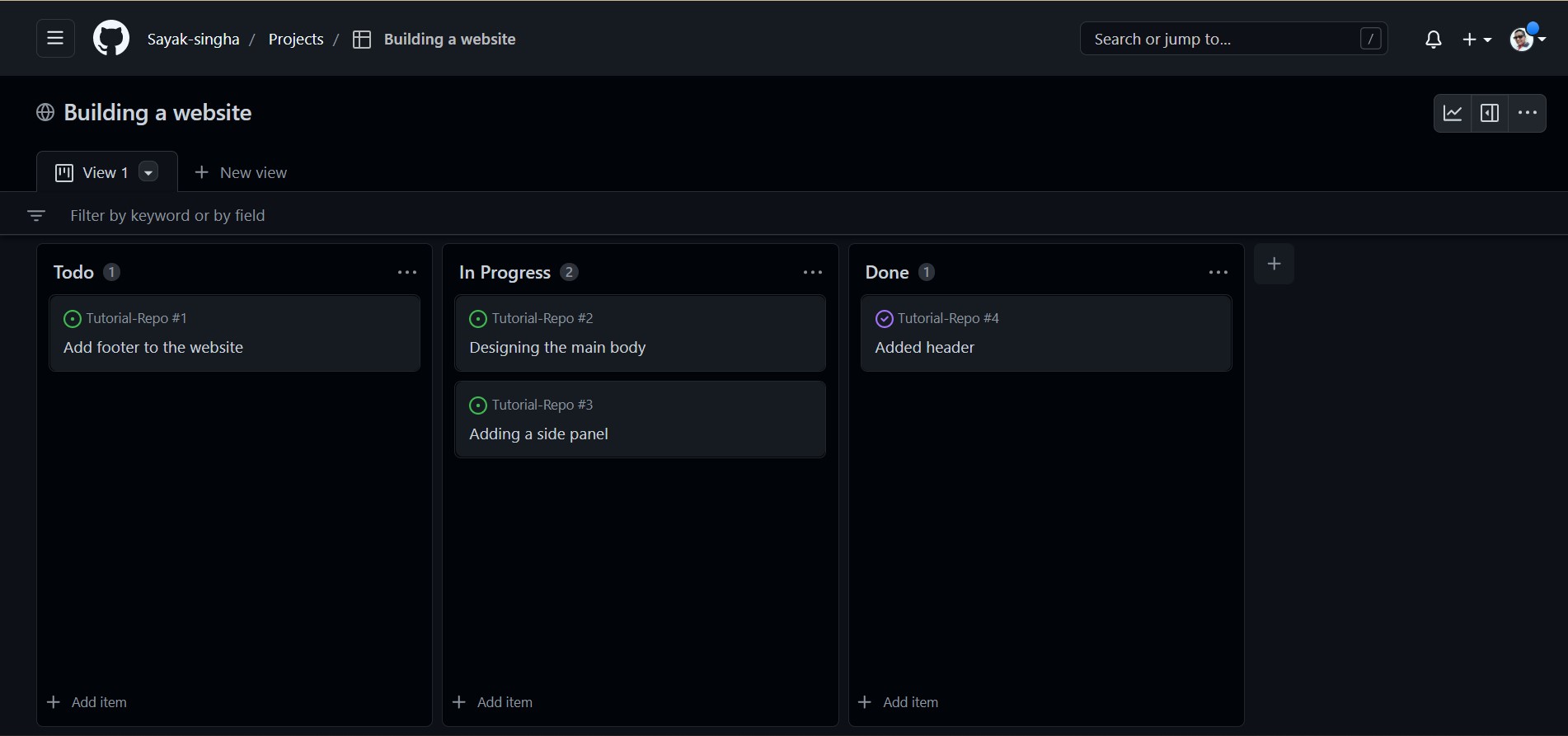Select the View 1 tab
Screen dimensions: 1568x736
(x=92, y=172)
